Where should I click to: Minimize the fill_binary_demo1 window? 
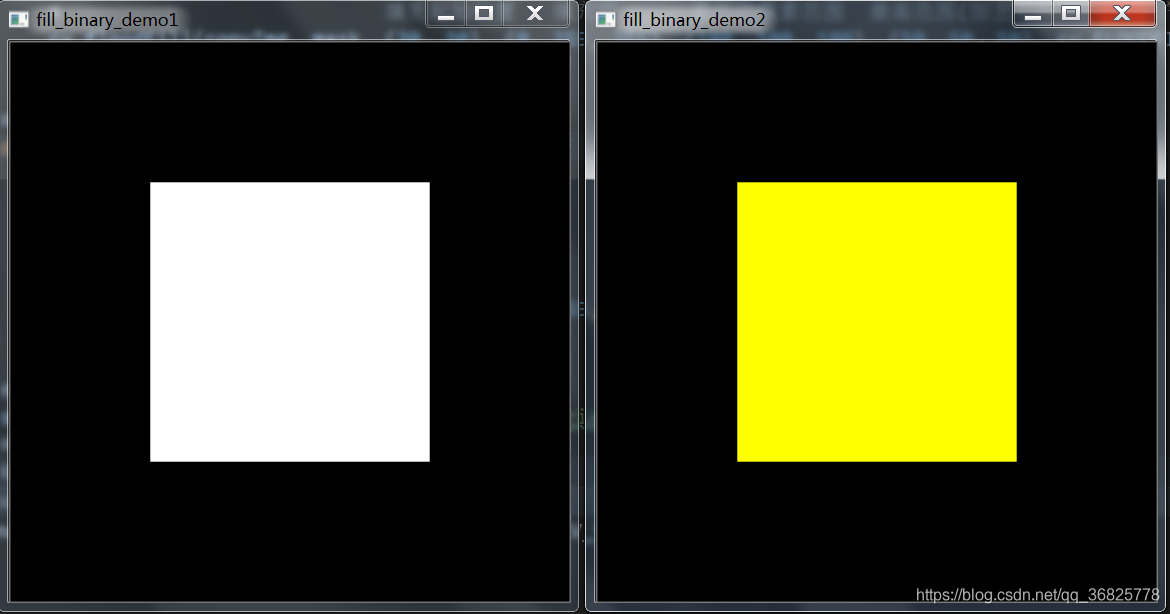pos(446,13)
